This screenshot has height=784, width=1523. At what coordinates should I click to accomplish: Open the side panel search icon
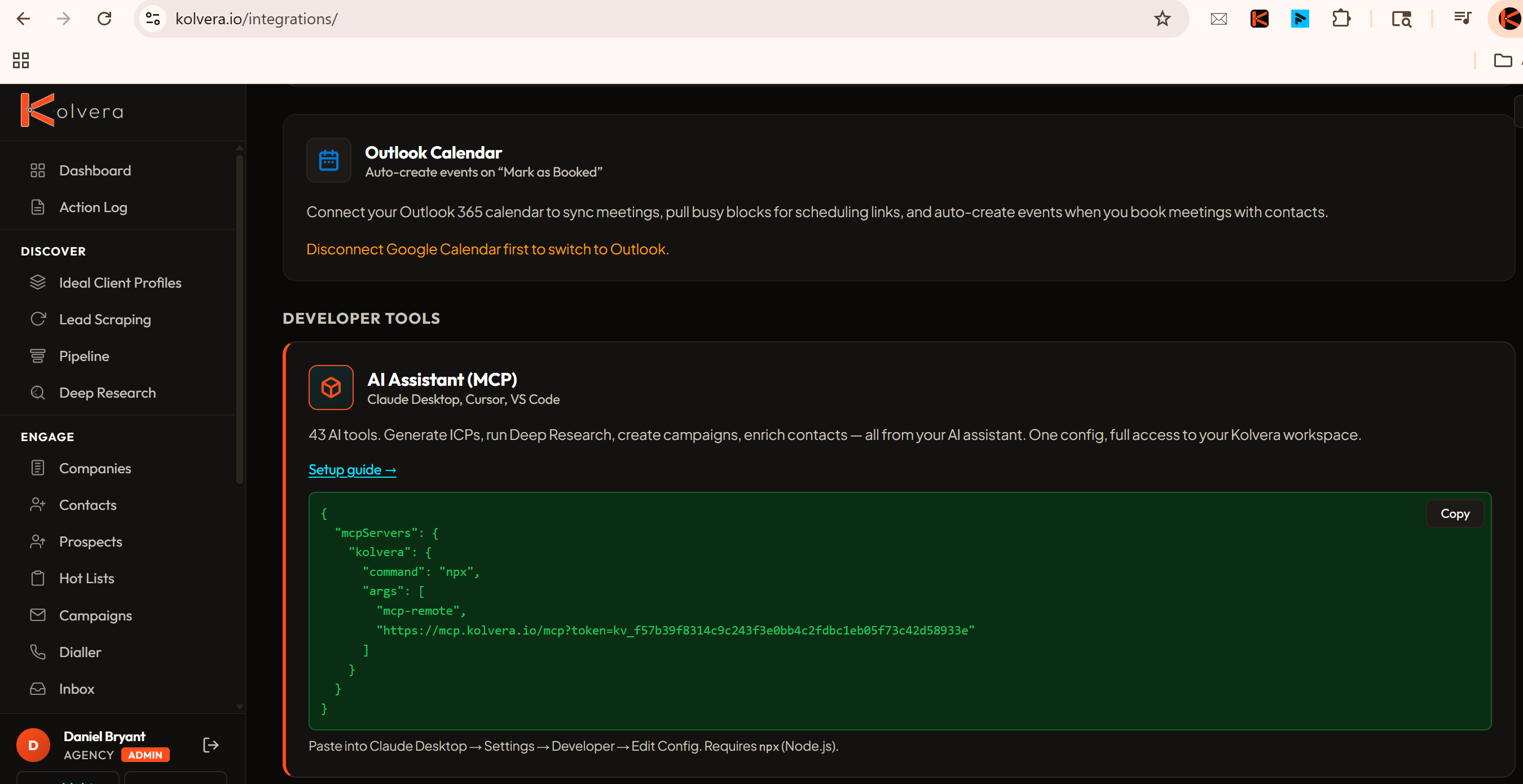(1401, 19)
